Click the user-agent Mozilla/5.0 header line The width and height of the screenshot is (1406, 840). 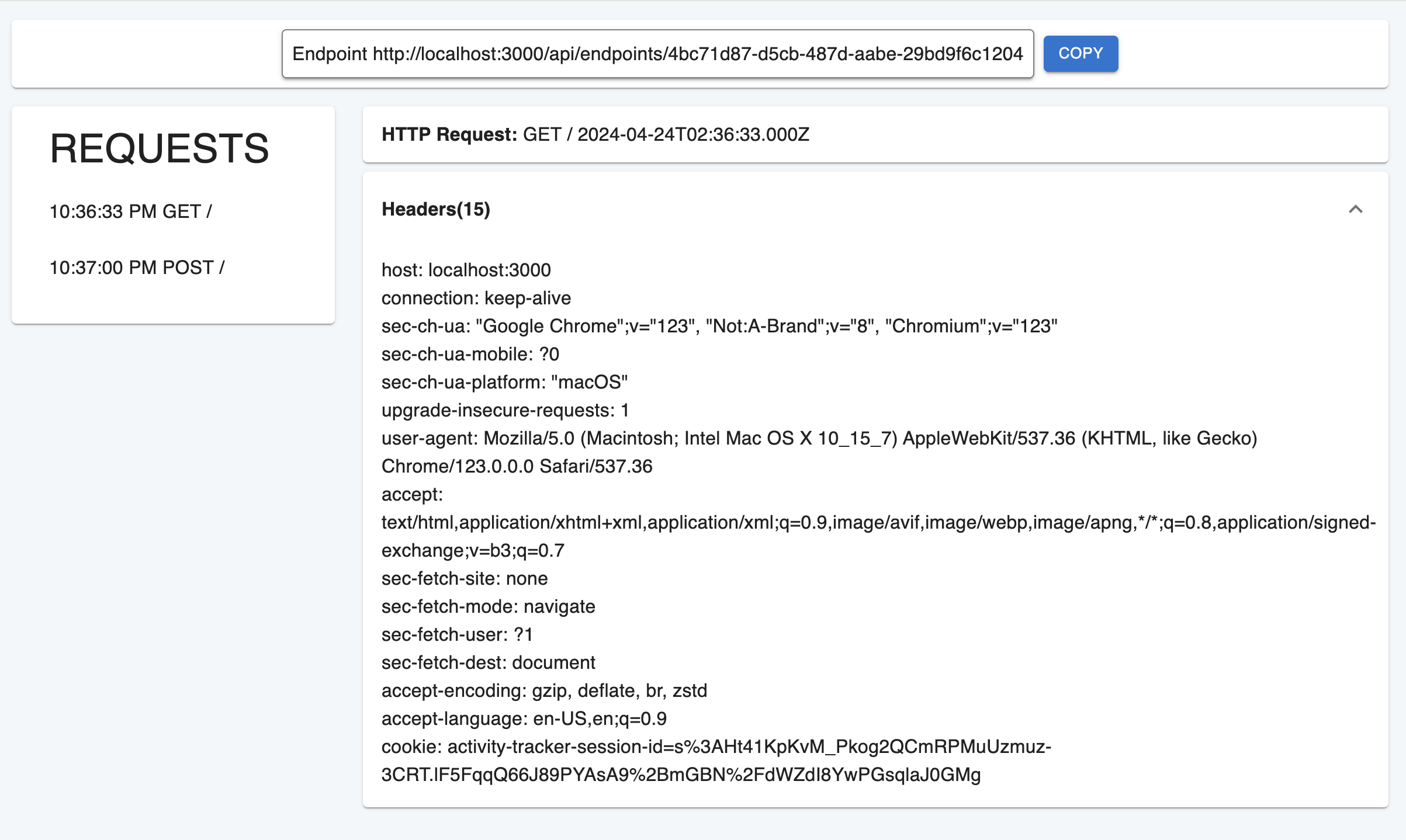[818, 438]
